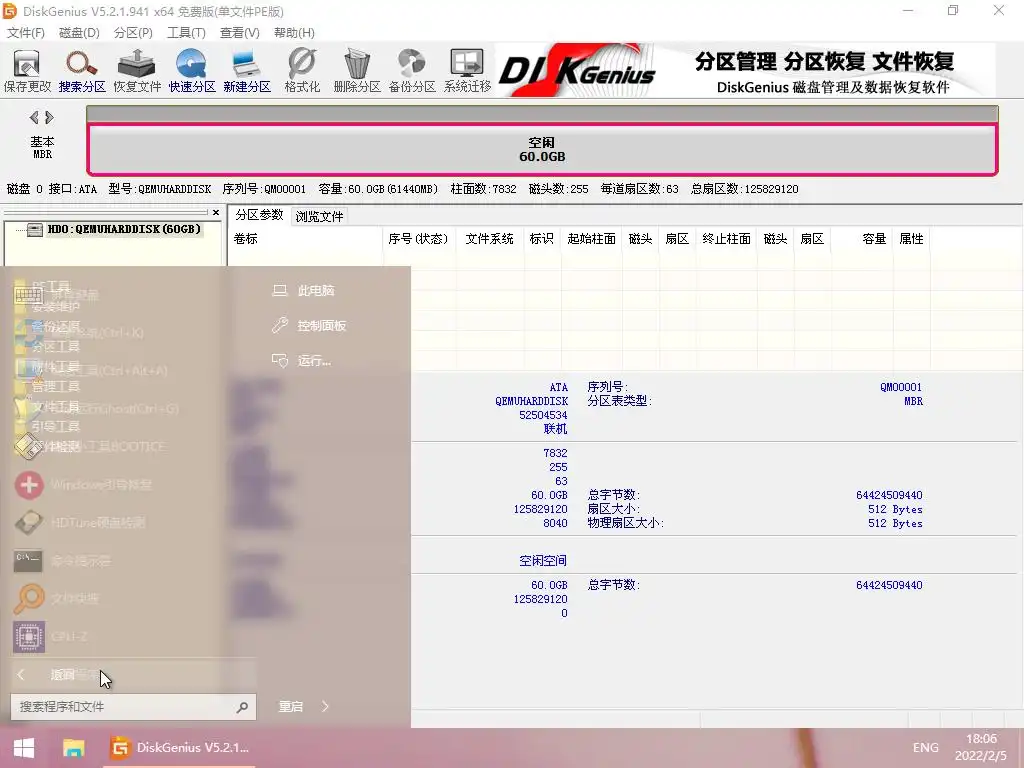Viewport: 1024px width, 768px height.
Task: Open Search Partition (搜索分区) tool
Action: coord(82,71)
